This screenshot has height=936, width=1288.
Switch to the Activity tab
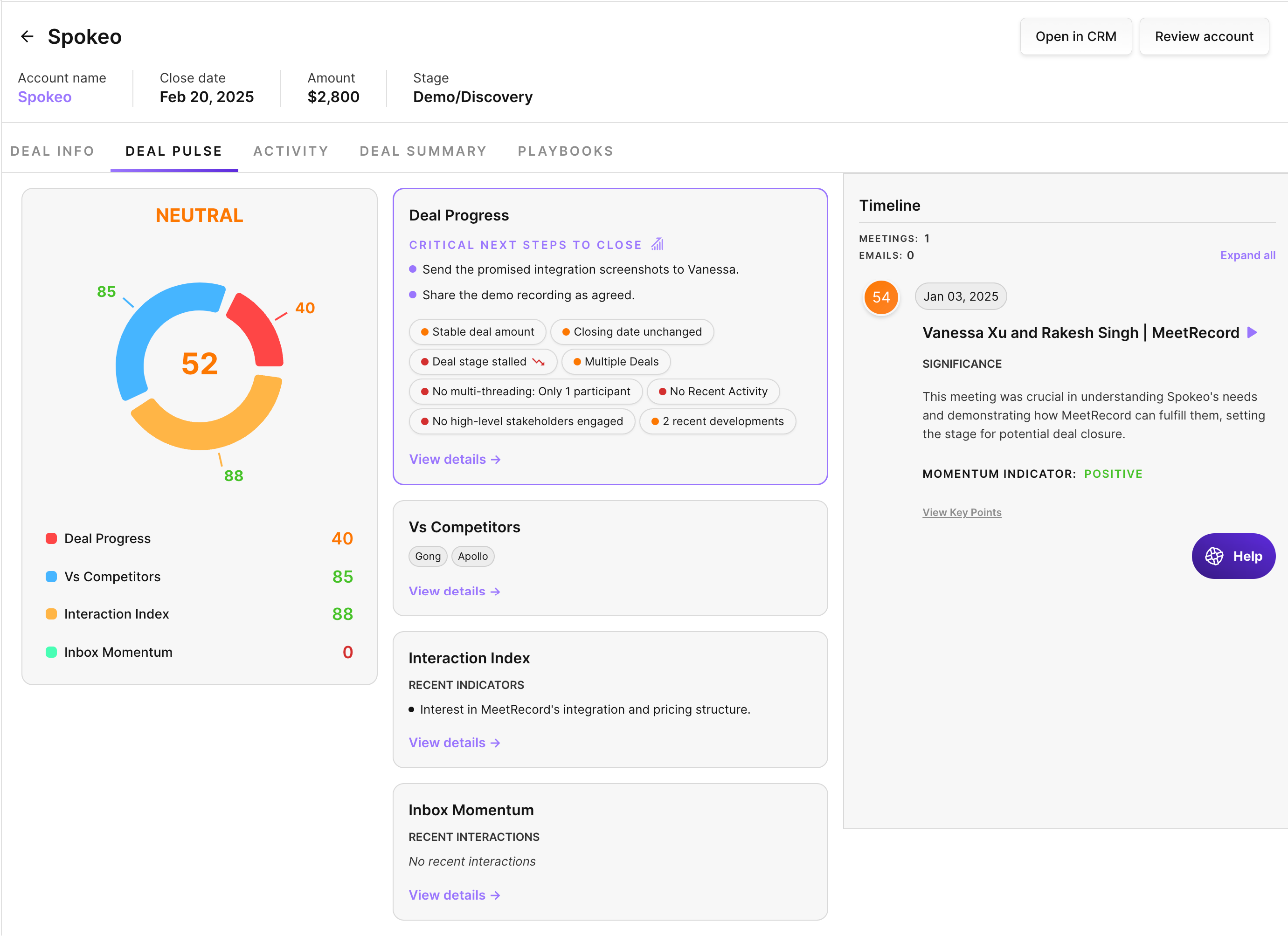tap(291, 151)
